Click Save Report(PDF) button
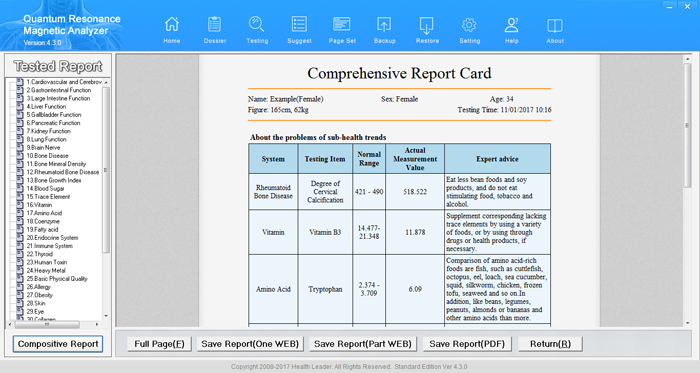The image size is (700, 373). point(467,344)
